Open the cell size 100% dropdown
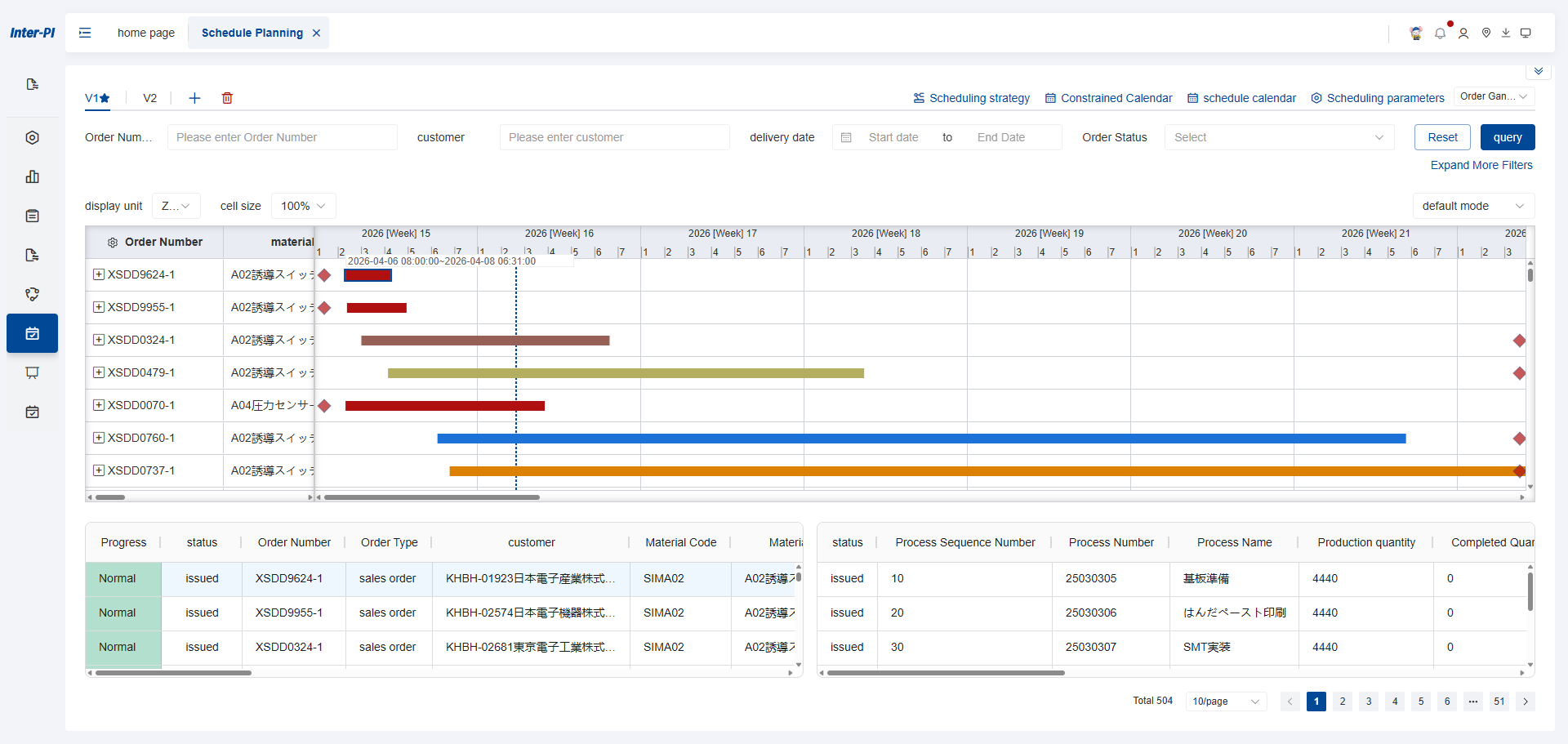 tap(303, 206)
